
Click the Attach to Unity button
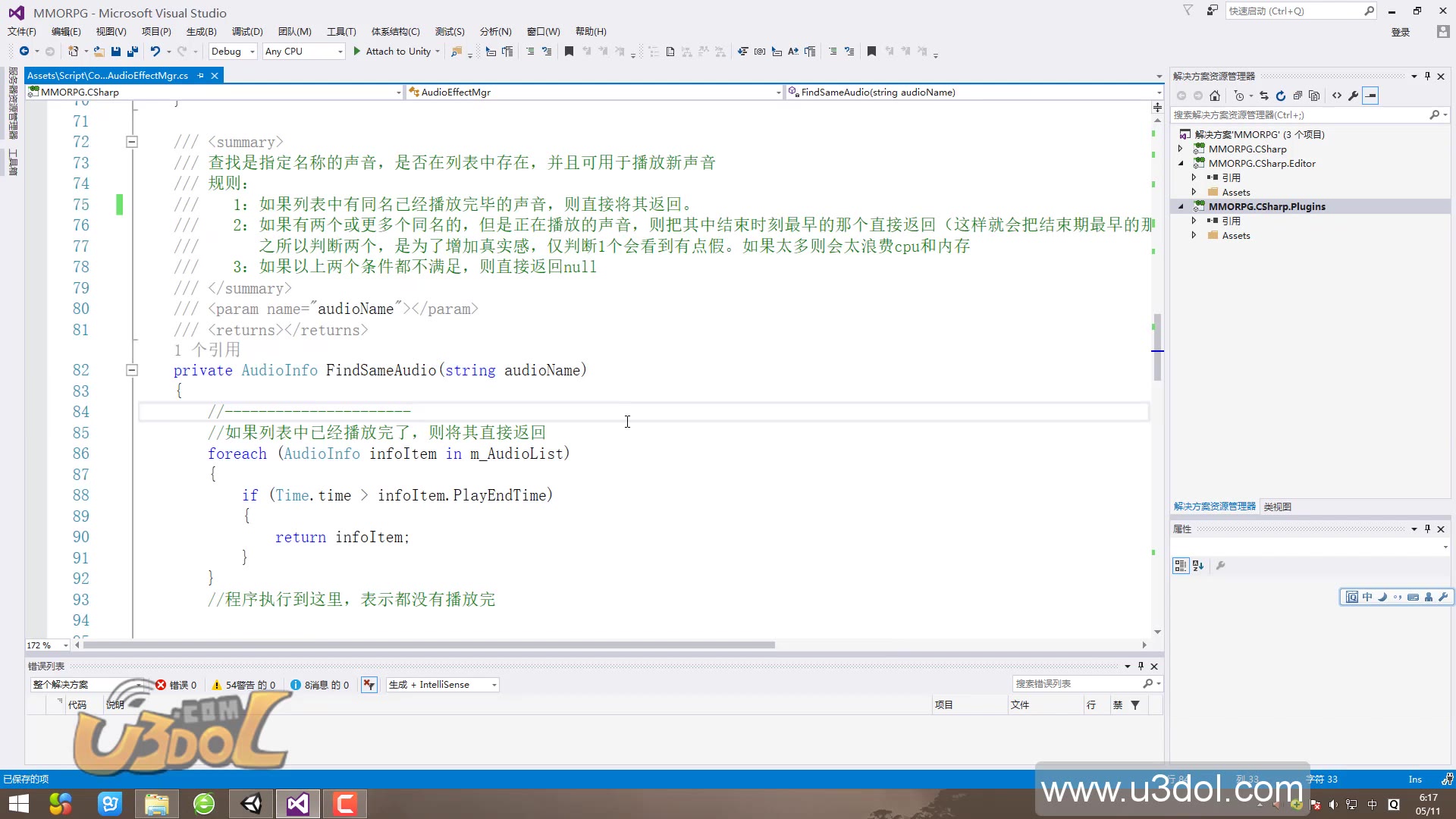click(396, 51)
